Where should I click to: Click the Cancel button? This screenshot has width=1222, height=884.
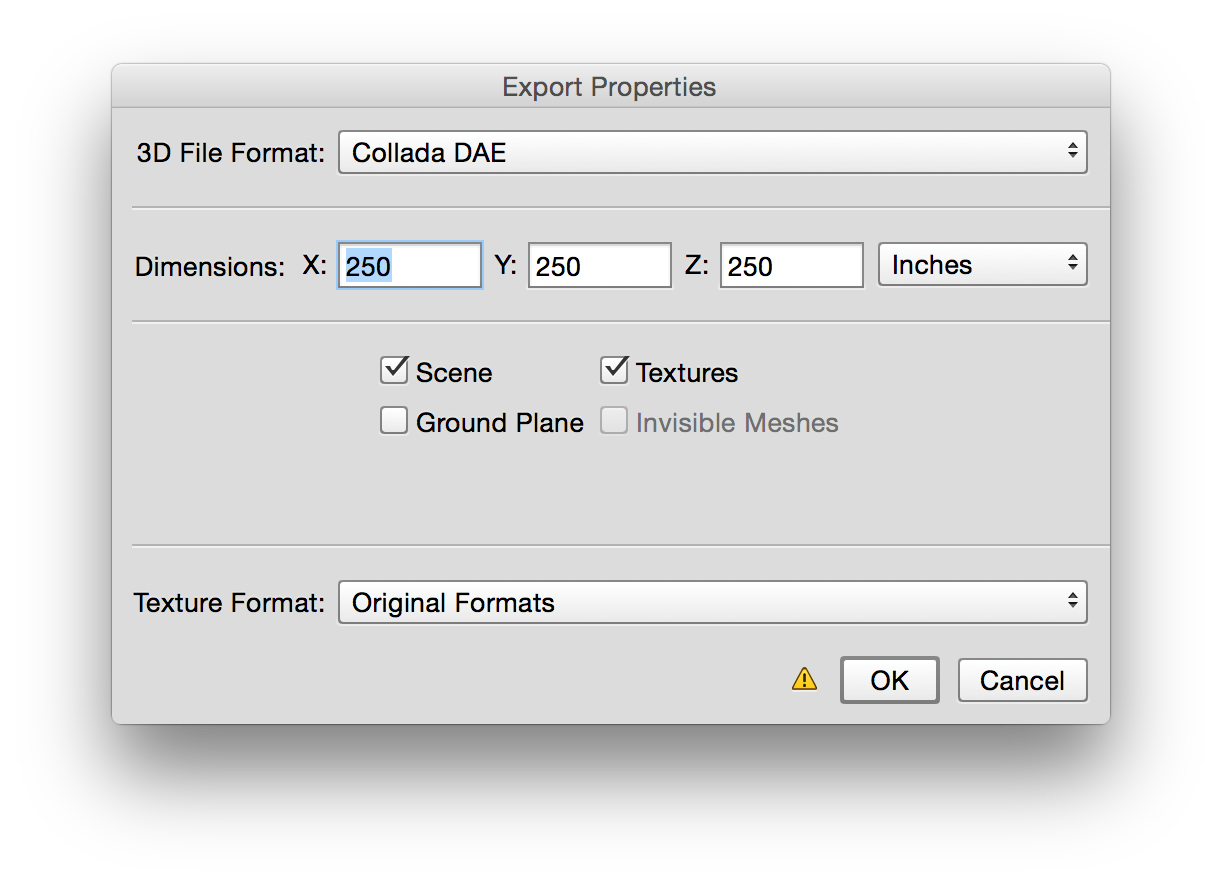pos(1022,680)
